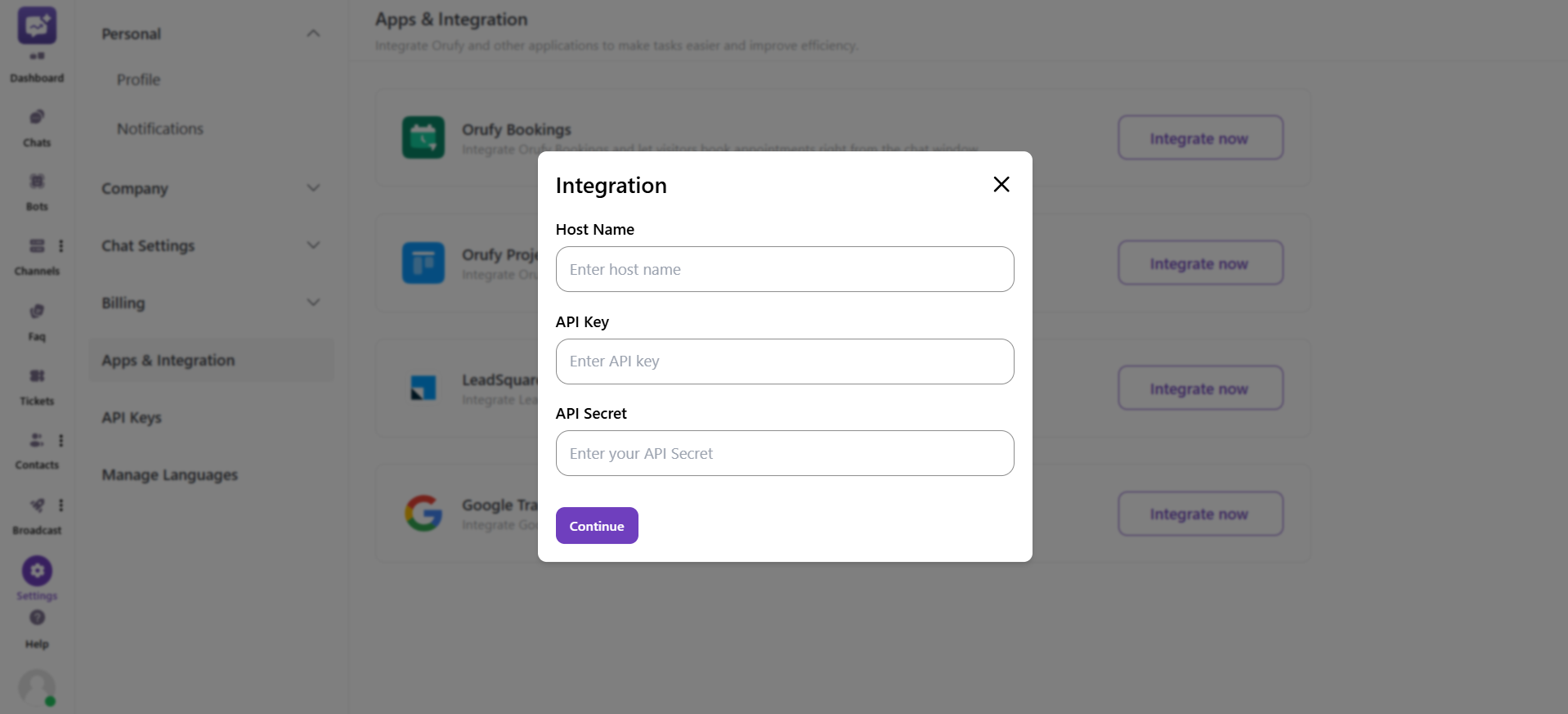Click the Apps & Integration page heading
1568x714 pixels.
tap(451, 20)
